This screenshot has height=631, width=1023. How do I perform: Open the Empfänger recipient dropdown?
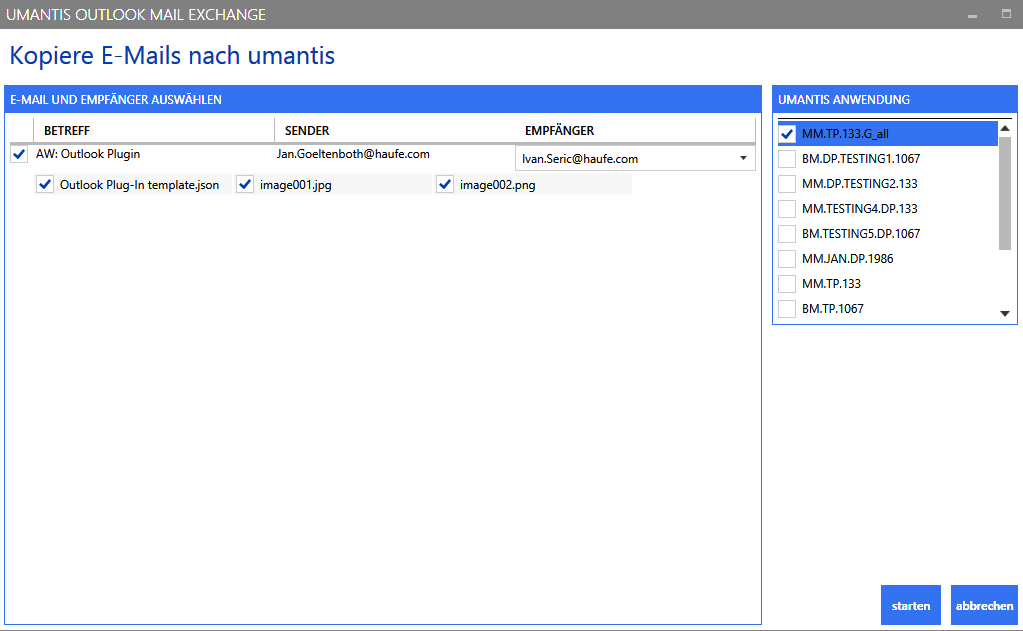click(634, 158)
